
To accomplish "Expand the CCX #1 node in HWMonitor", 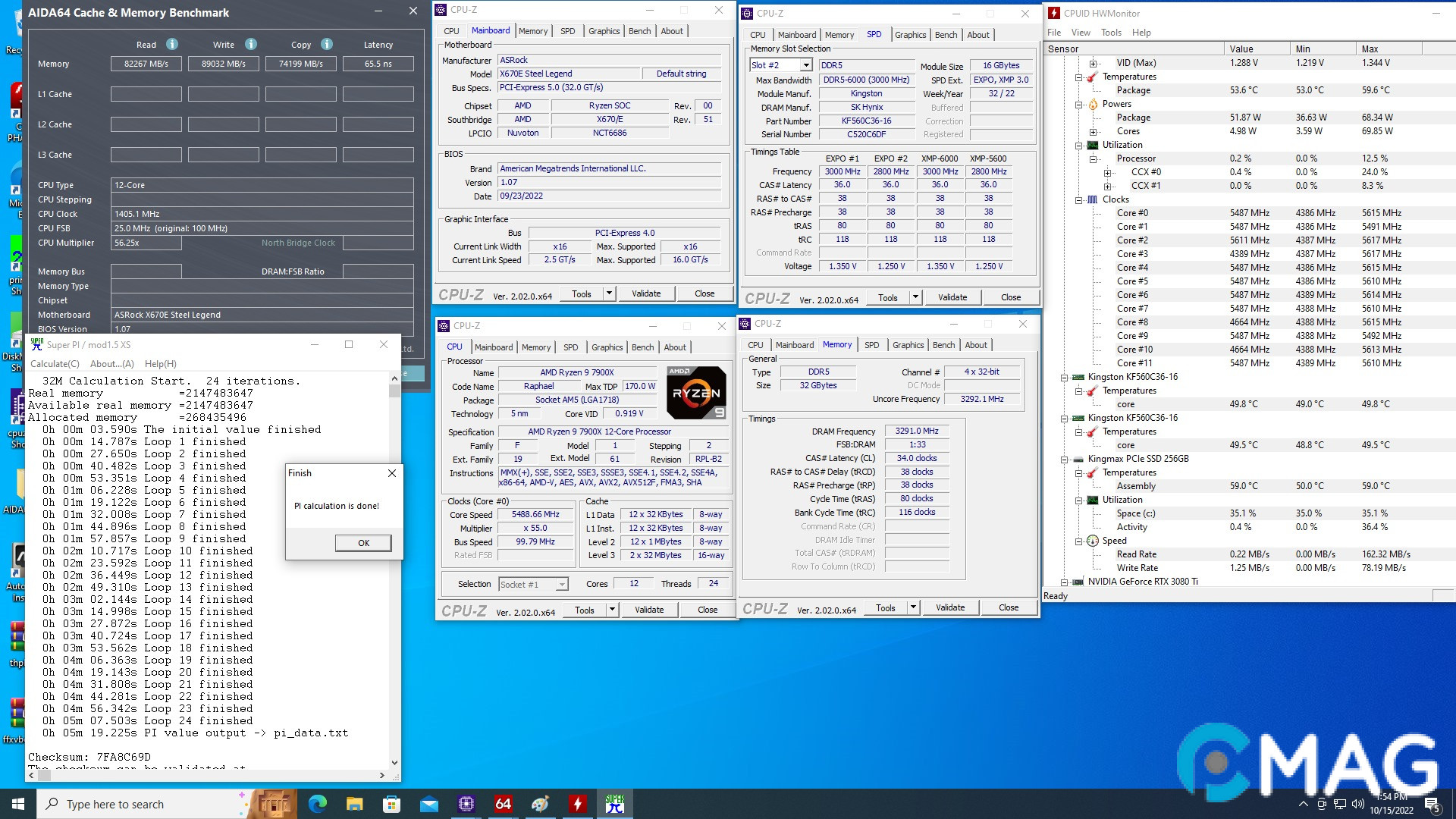I will (x=1107, y=187).
